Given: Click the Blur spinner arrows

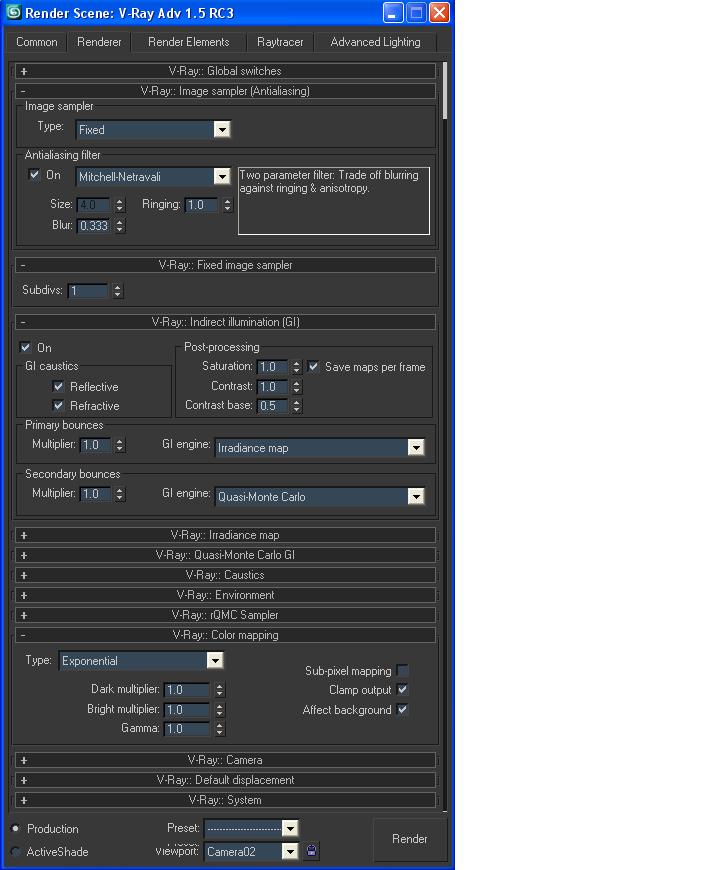Looking at the screenshot, I should point(120,226).
